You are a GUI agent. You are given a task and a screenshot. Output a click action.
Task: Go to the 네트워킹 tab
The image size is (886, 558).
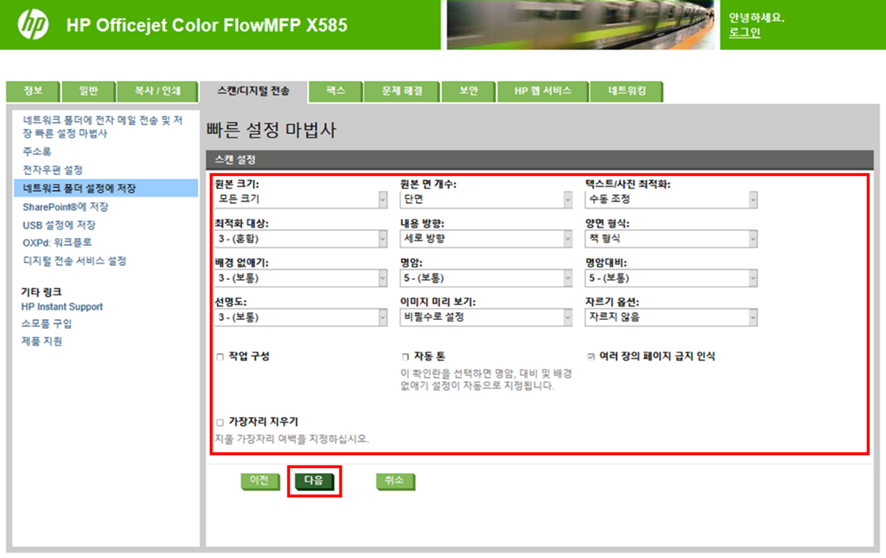tap(626, 91)
